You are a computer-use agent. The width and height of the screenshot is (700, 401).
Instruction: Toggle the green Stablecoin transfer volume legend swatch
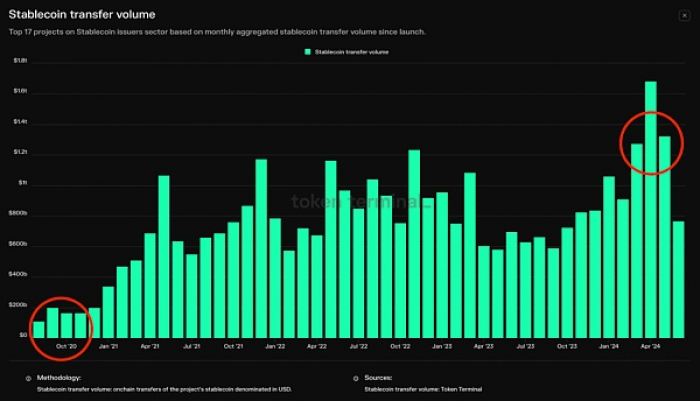(308, 52)
